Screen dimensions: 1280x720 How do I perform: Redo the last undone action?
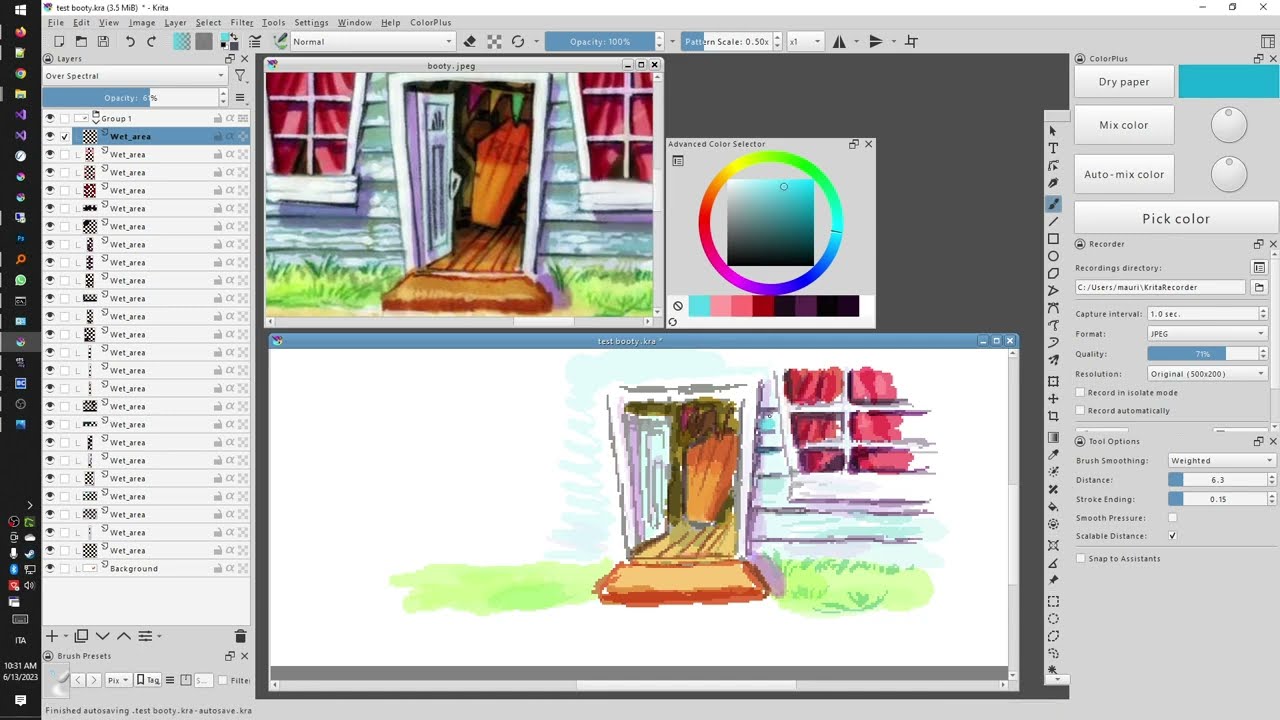click(152, 41)
